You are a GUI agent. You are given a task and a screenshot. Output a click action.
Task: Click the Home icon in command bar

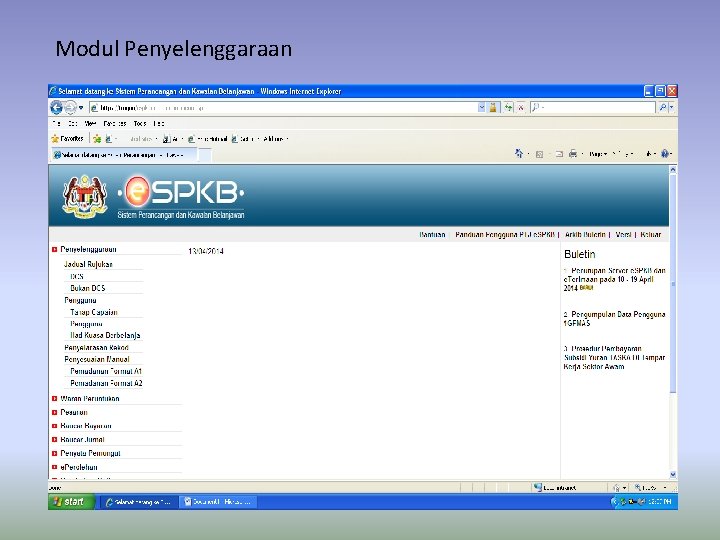[x=519, y=153]
